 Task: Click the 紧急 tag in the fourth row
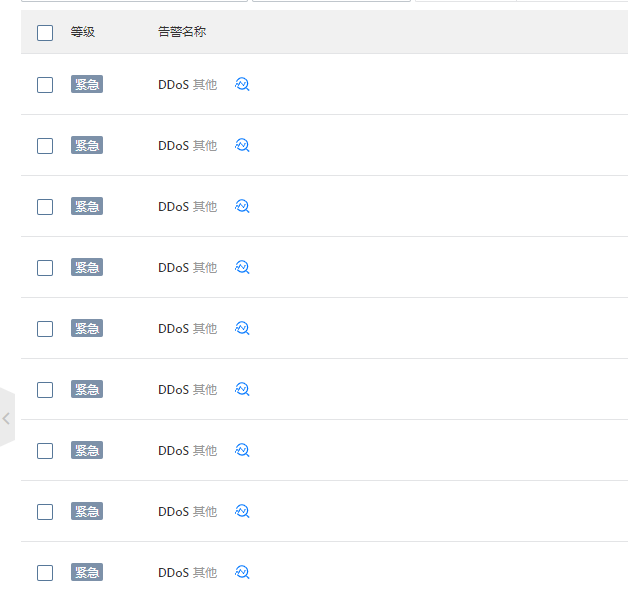point(87,267)
